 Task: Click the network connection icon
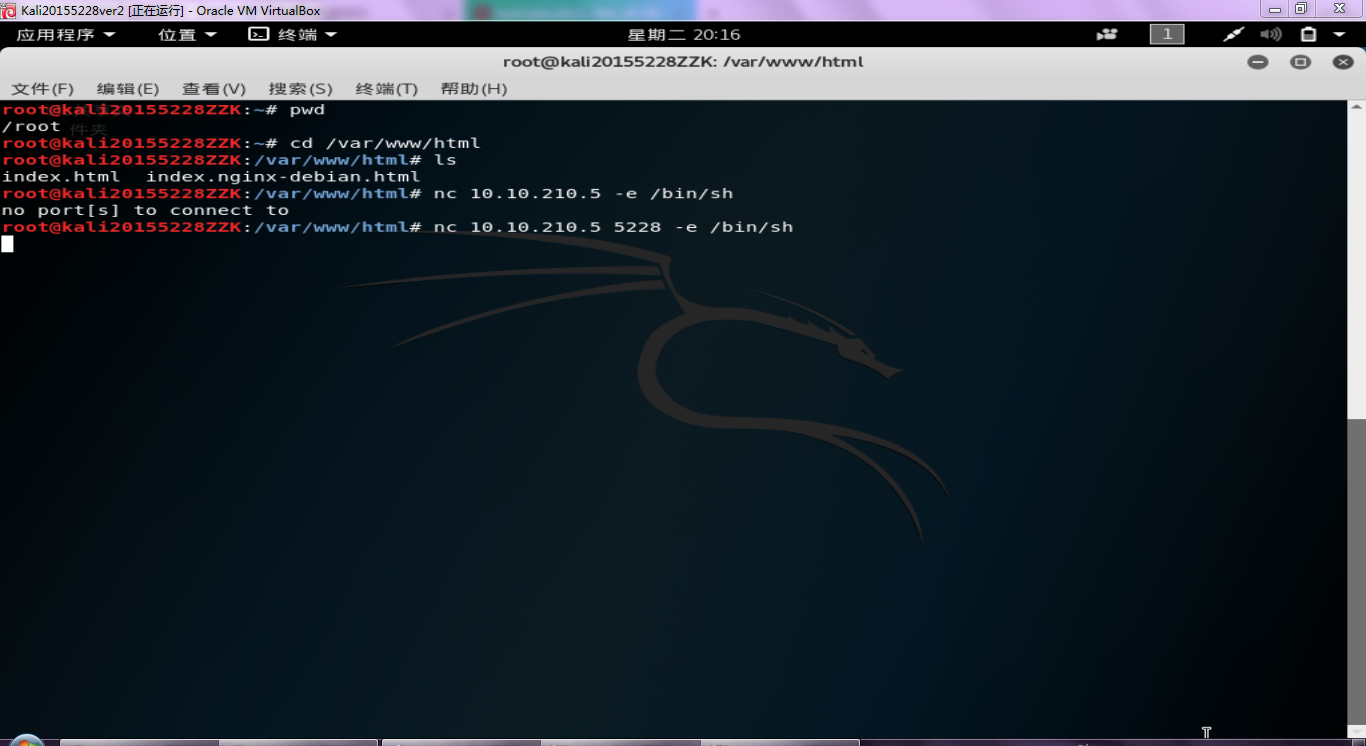point(1234,35)
